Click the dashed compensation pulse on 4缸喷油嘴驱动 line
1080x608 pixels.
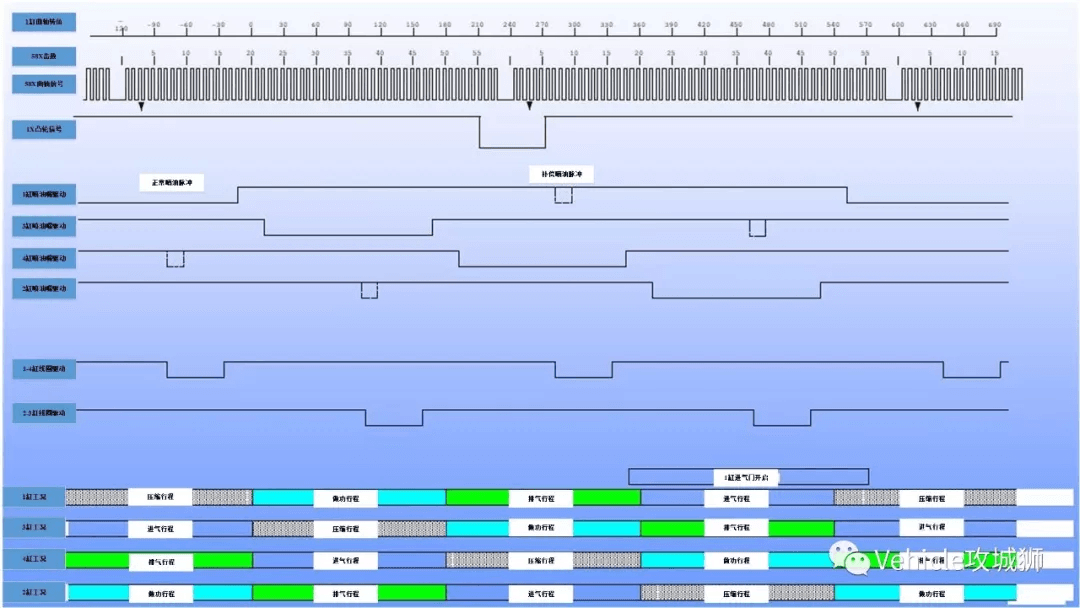point(175,259)
